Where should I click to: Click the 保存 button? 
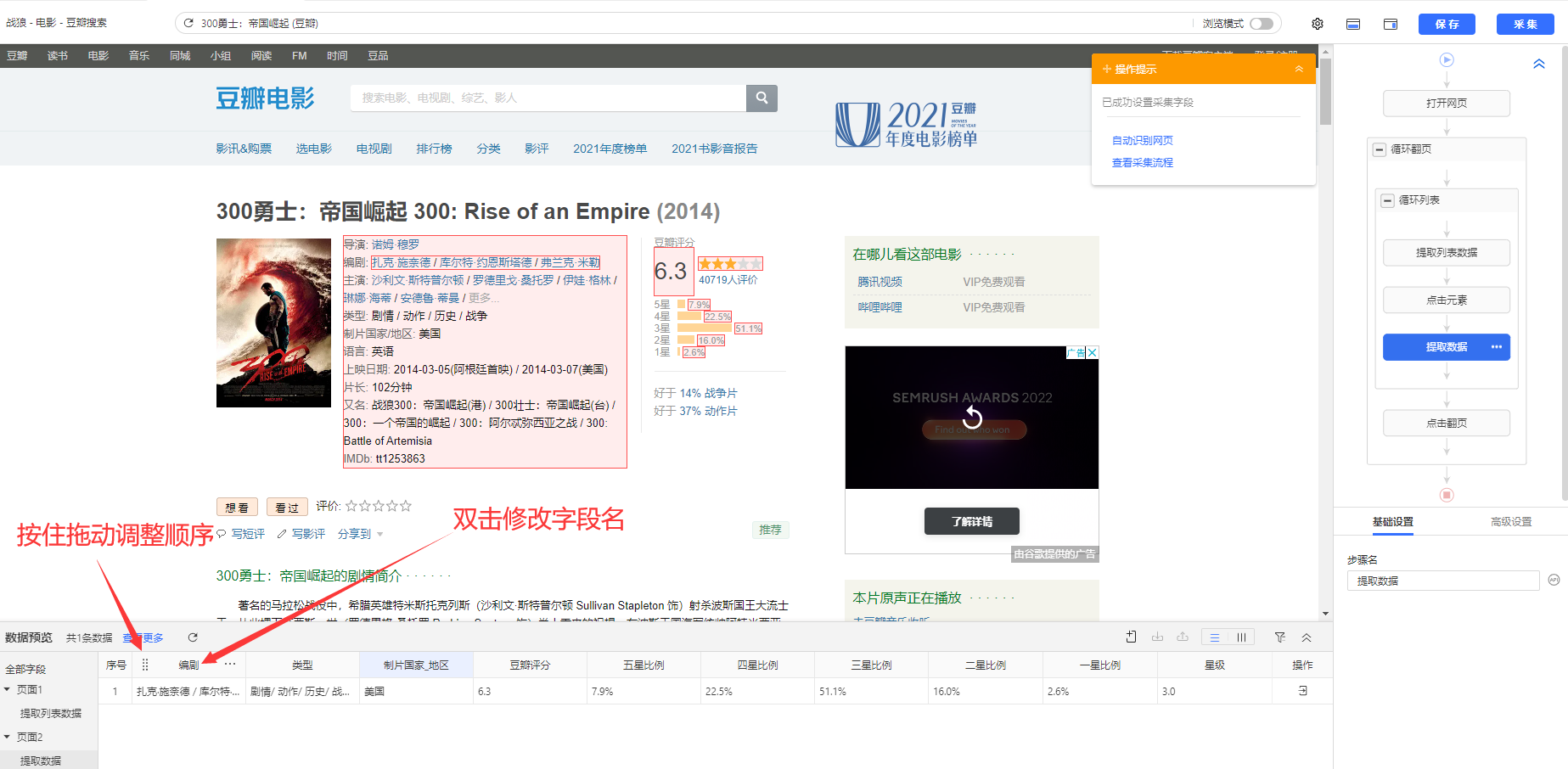(x=1447, y=24)
